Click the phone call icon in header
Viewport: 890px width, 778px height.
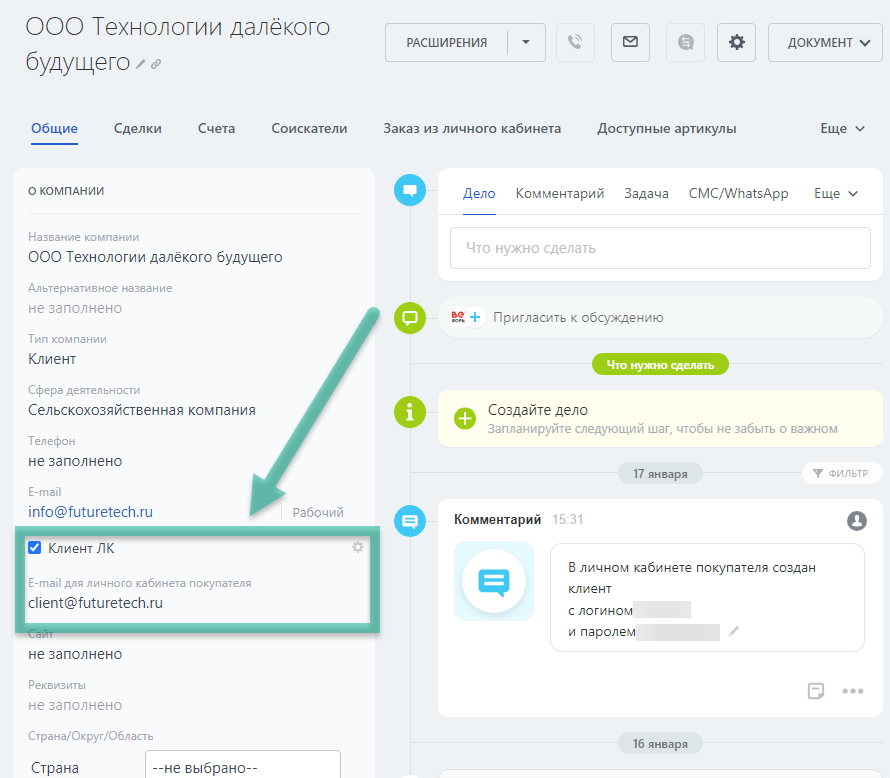pyautogui.click(x=575, y=42)
